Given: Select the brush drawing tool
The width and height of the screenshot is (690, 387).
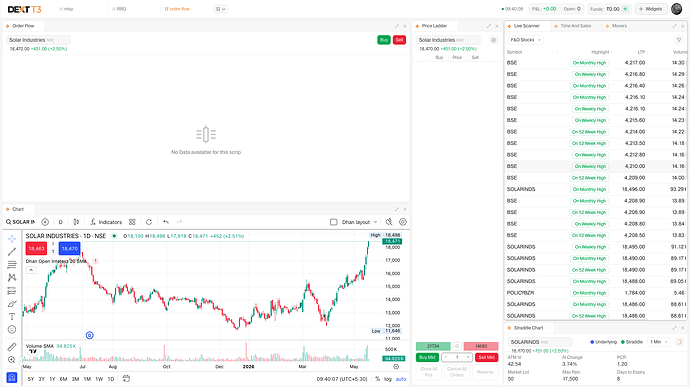Looking at the screenshot, I should (12, 304).
